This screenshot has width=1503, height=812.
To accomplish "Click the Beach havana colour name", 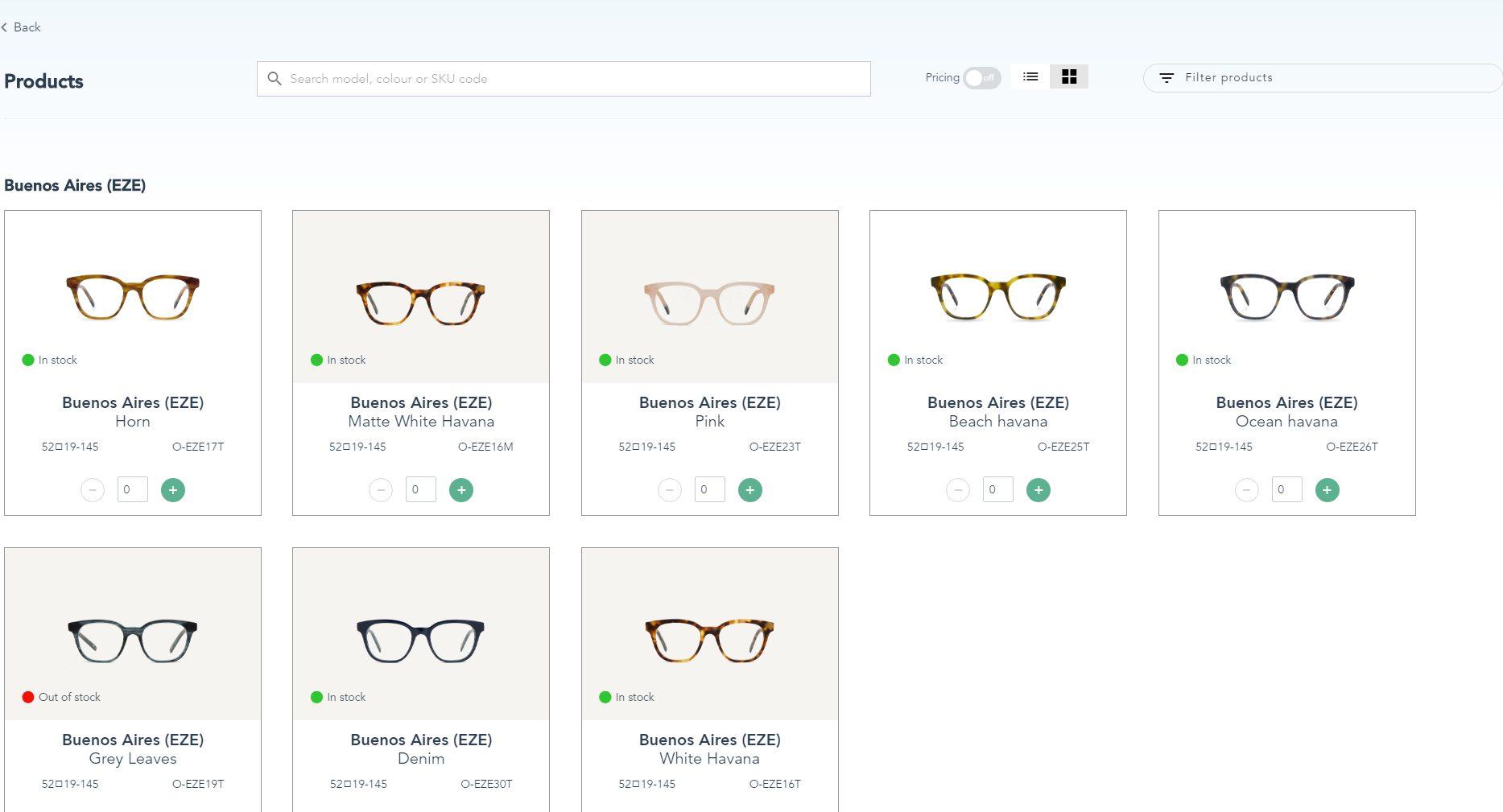I will click(998, 422).
